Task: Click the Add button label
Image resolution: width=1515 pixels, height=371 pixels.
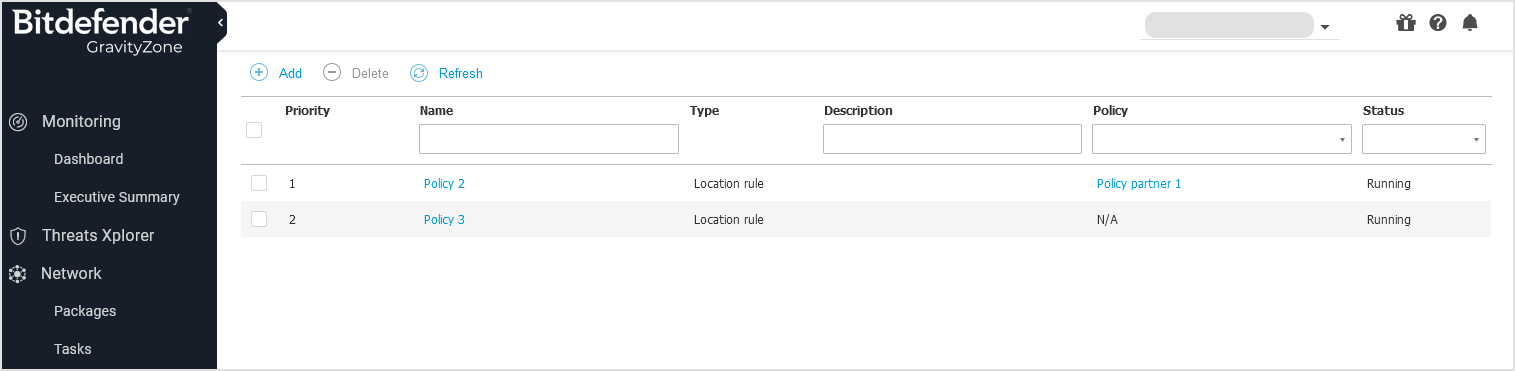Action: point(290,73)
